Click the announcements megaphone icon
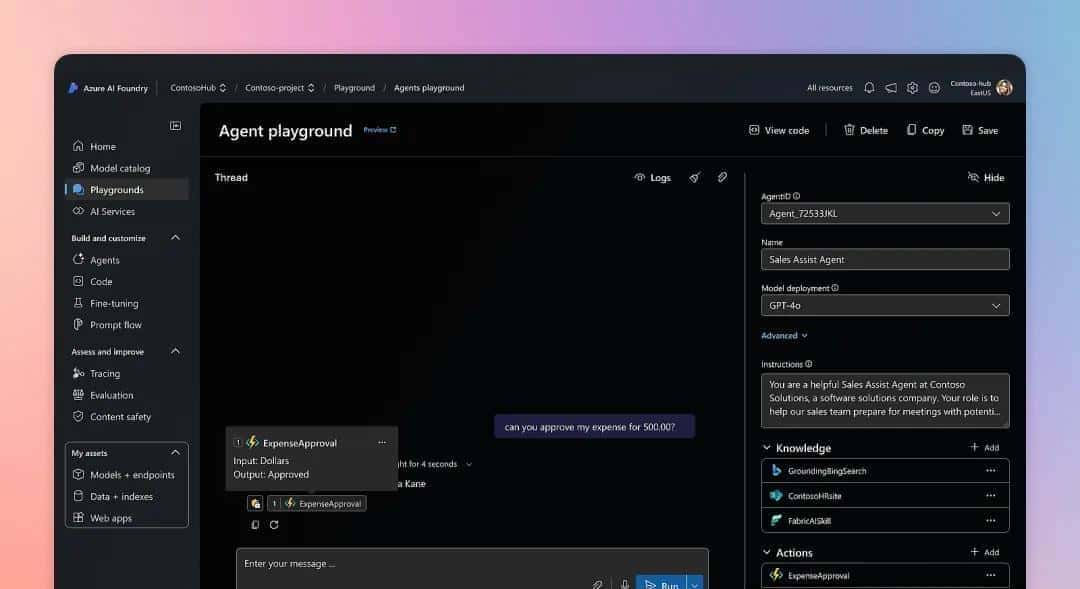Viewport: 1080px width, 589px height. point(890,88)
